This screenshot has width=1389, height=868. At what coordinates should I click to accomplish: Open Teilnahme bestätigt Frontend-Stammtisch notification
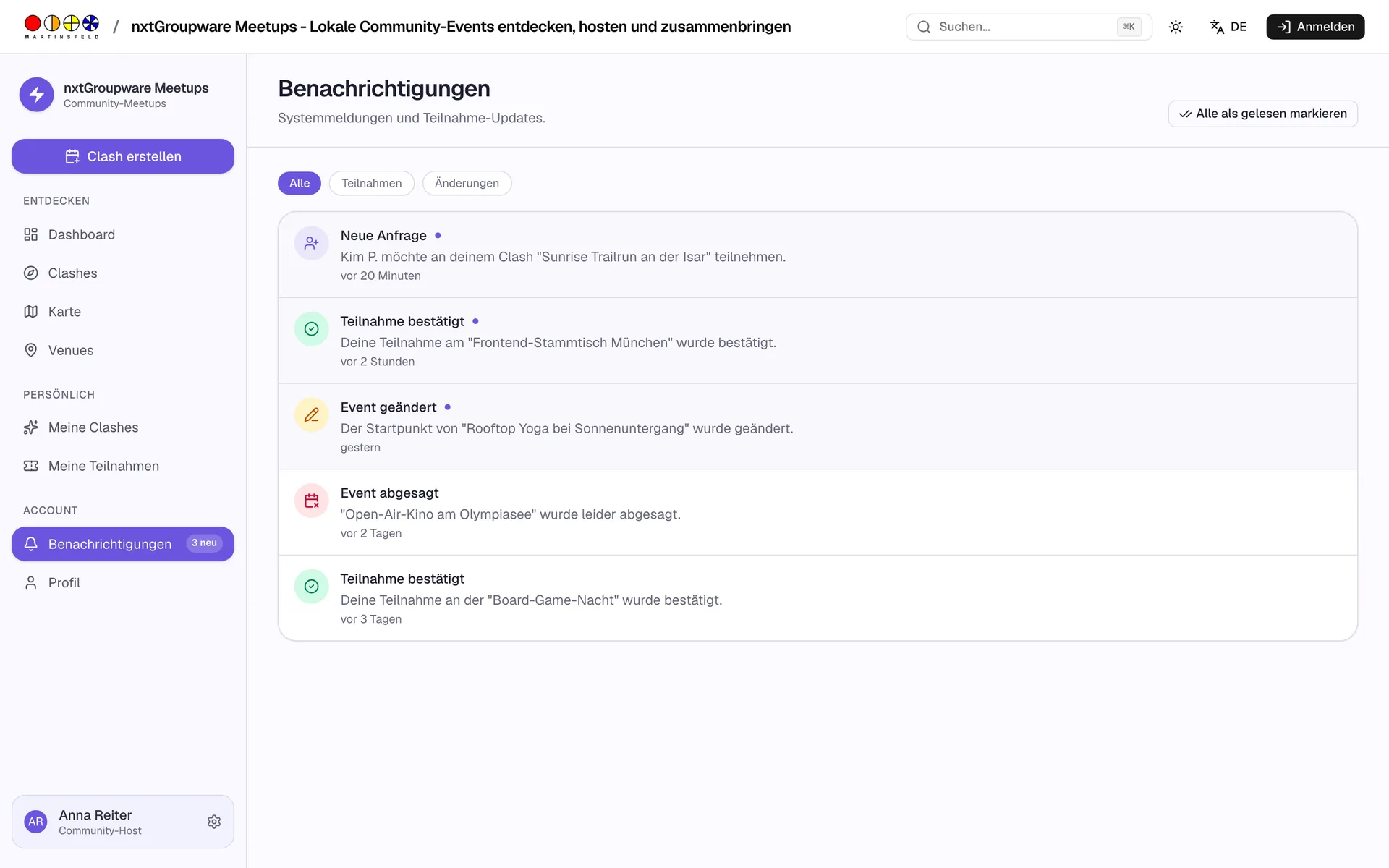tap(817, 341)
